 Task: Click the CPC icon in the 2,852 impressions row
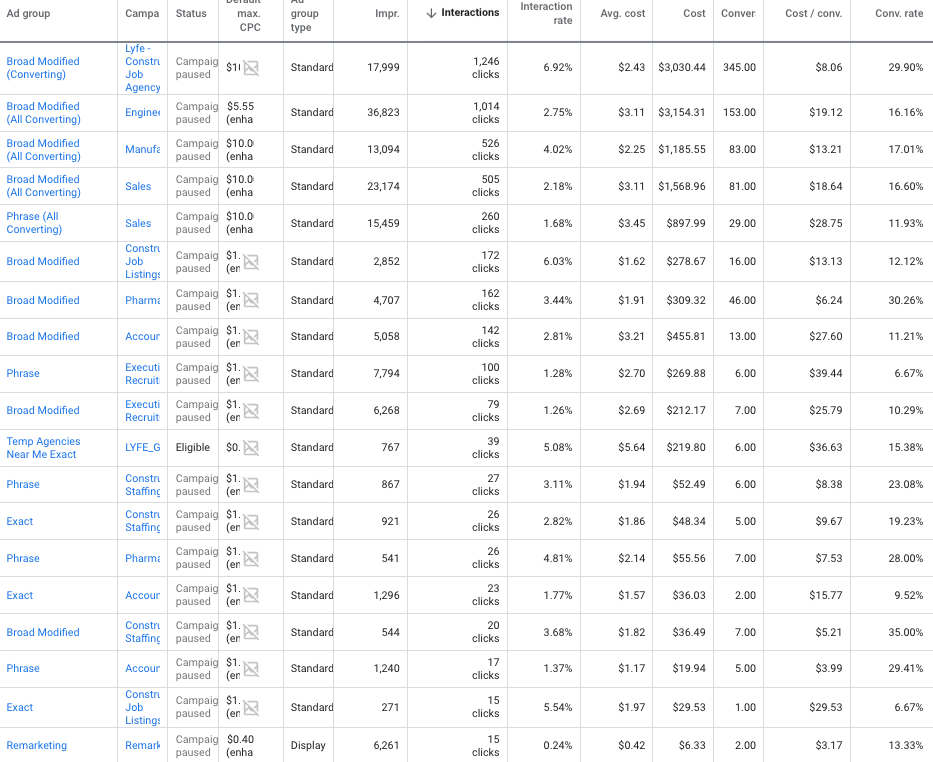click(251, 262)
